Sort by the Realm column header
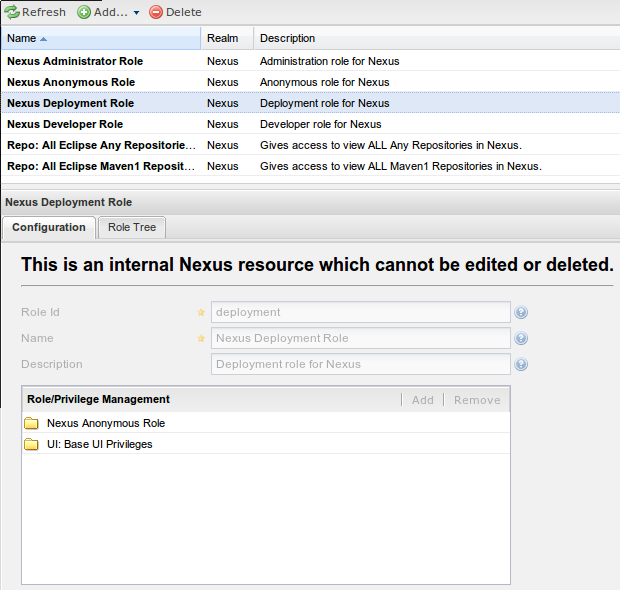This screenshot has width=620, height=590. tap(227, 38)
